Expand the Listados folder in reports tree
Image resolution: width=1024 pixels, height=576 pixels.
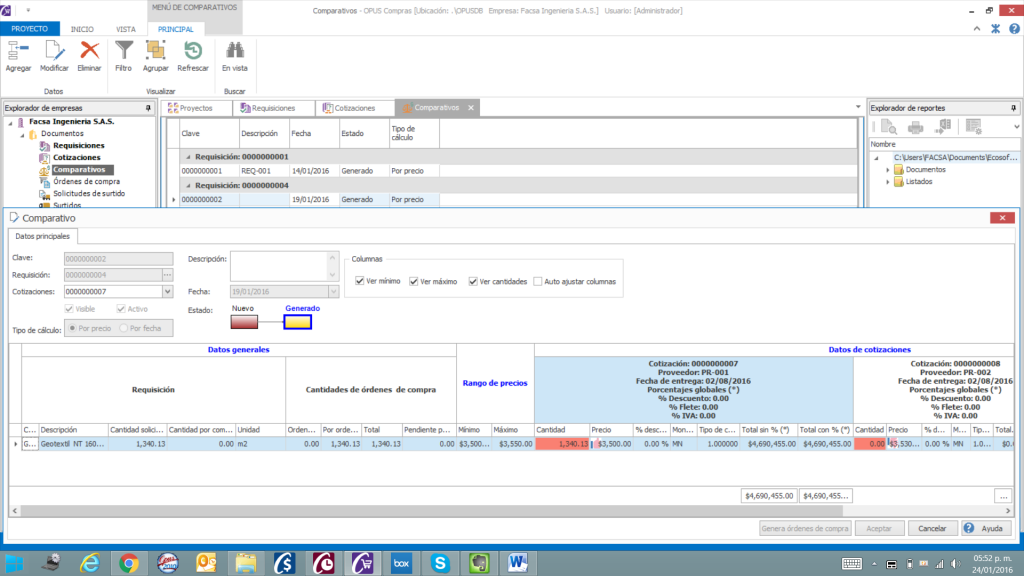coord(887,182)
